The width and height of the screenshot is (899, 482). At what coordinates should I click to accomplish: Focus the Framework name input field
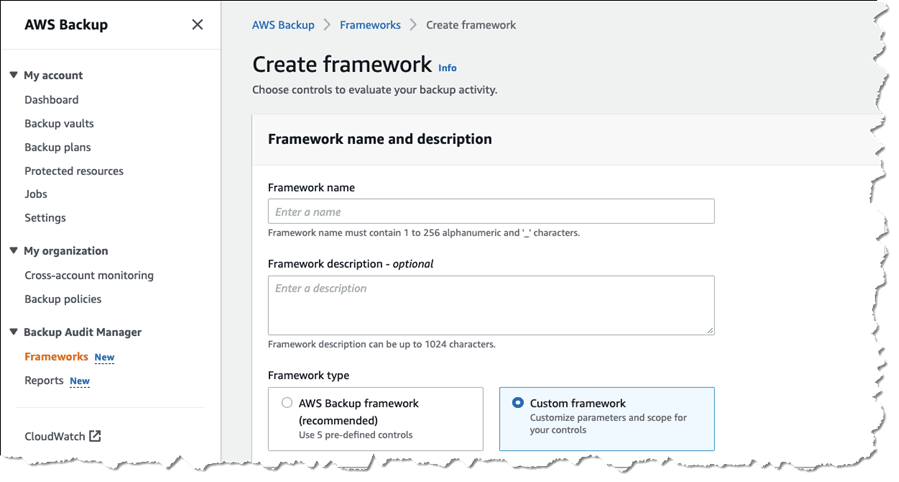[491, 211]
